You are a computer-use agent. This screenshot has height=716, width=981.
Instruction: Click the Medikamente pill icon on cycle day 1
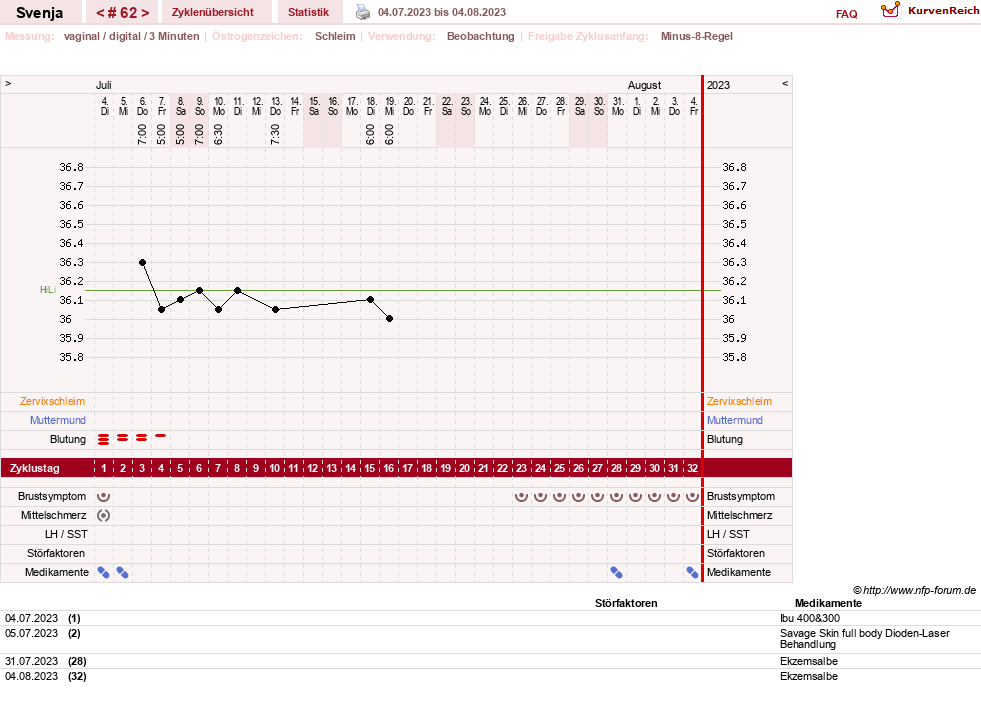(104, 572)
